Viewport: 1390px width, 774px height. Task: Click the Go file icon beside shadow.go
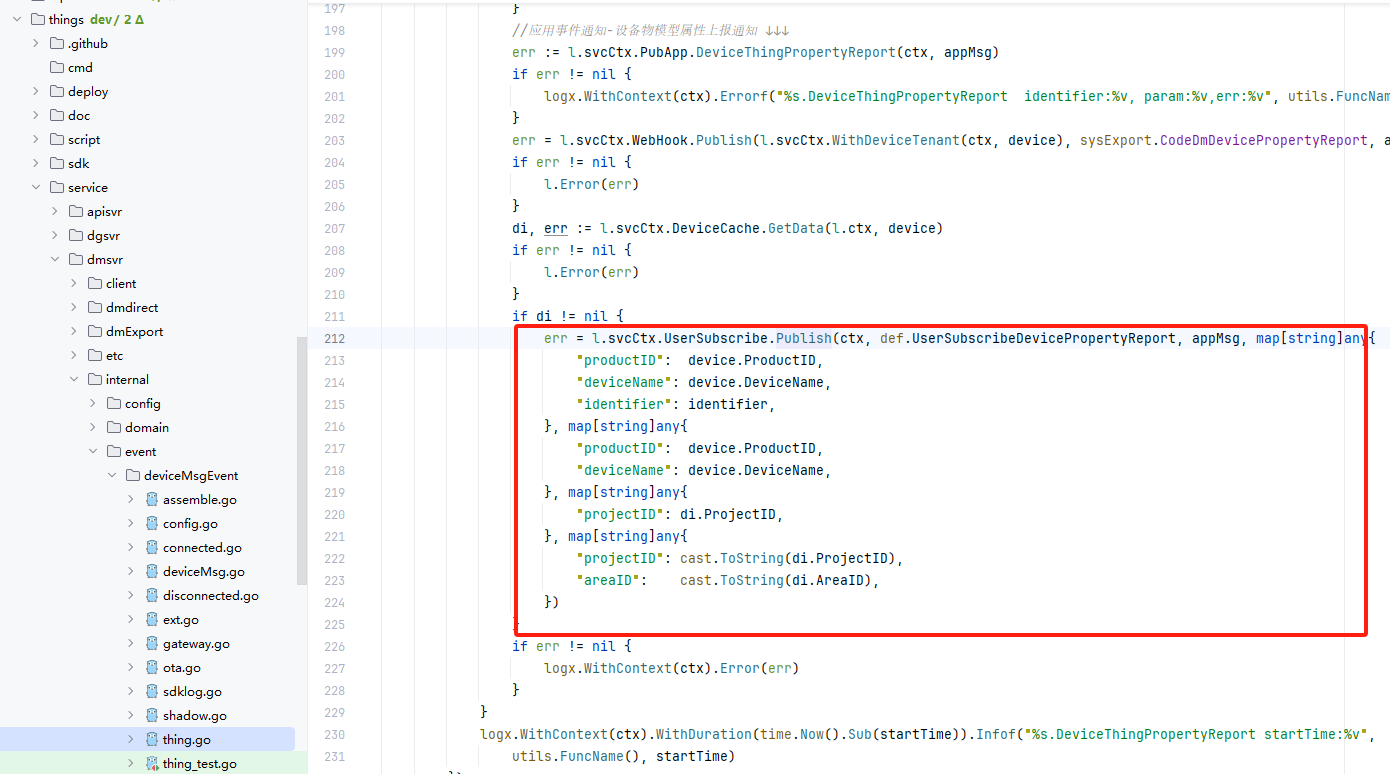point(152,715)
